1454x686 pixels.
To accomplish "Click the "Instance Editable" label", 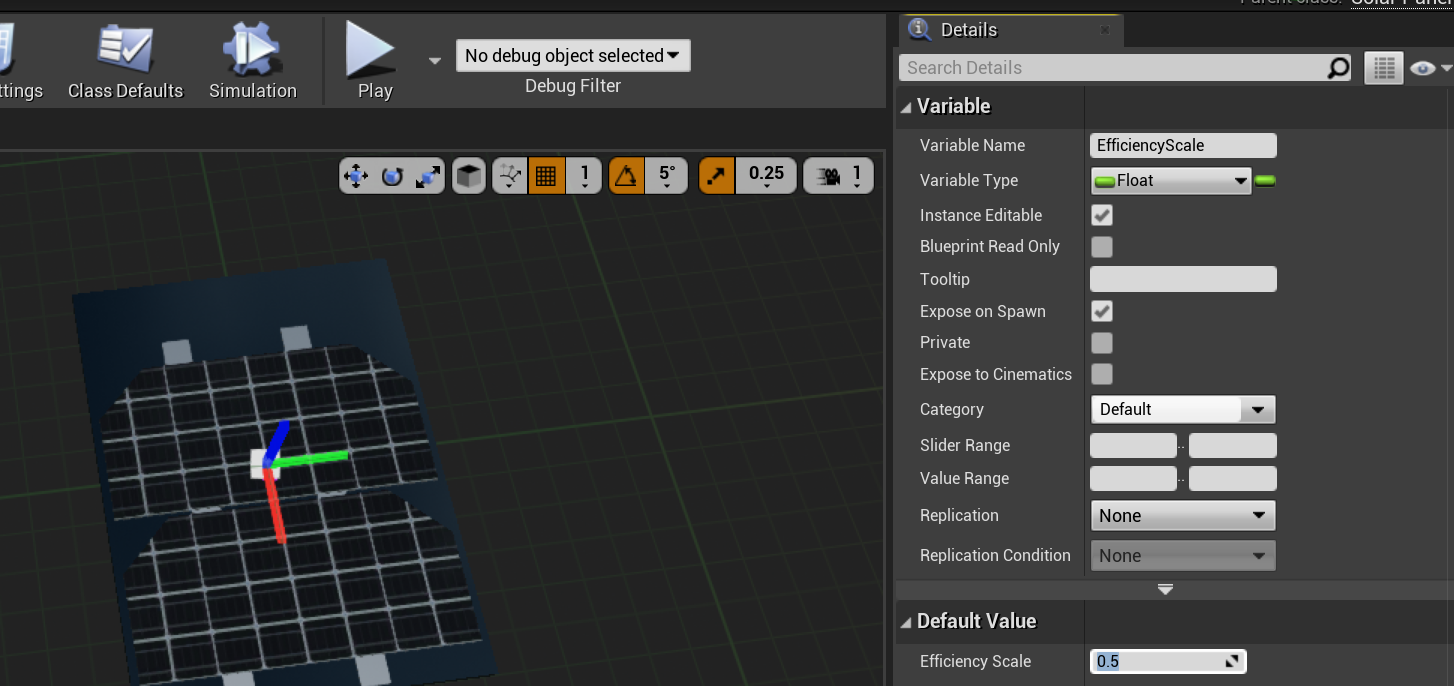I will [981, 215].
